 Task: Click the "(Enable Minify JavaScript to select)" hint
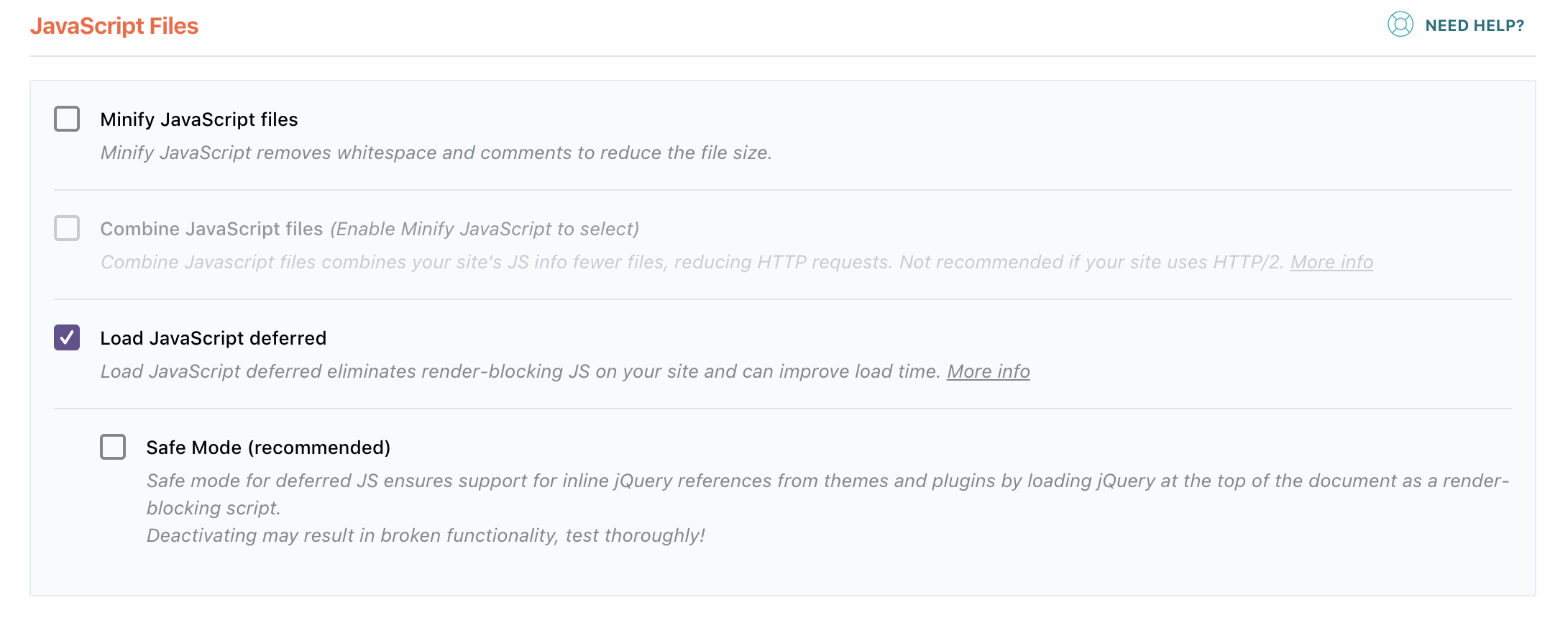pyautogui.click(x=485, y=228)
